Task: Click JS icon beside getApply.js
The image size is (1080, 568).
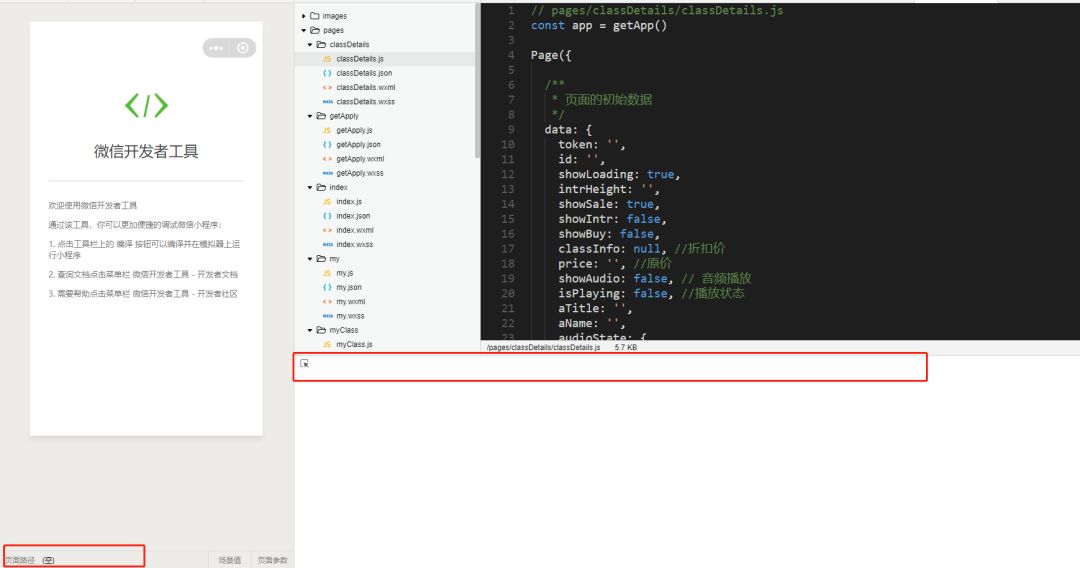Action: pos(327,130)
